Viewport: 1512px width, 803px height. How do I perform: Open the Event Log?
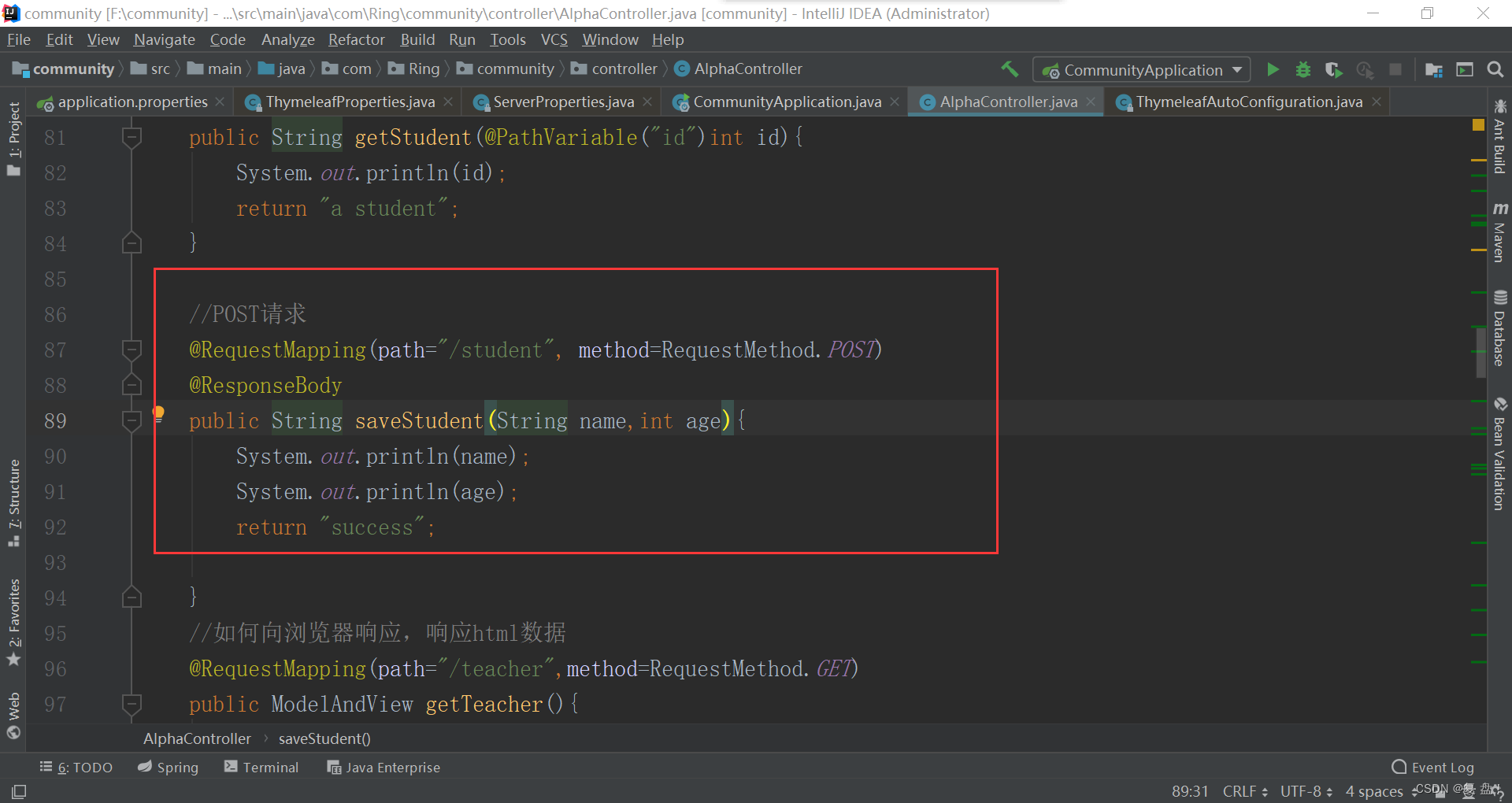pyautogui.click(x=1432, y=767)
